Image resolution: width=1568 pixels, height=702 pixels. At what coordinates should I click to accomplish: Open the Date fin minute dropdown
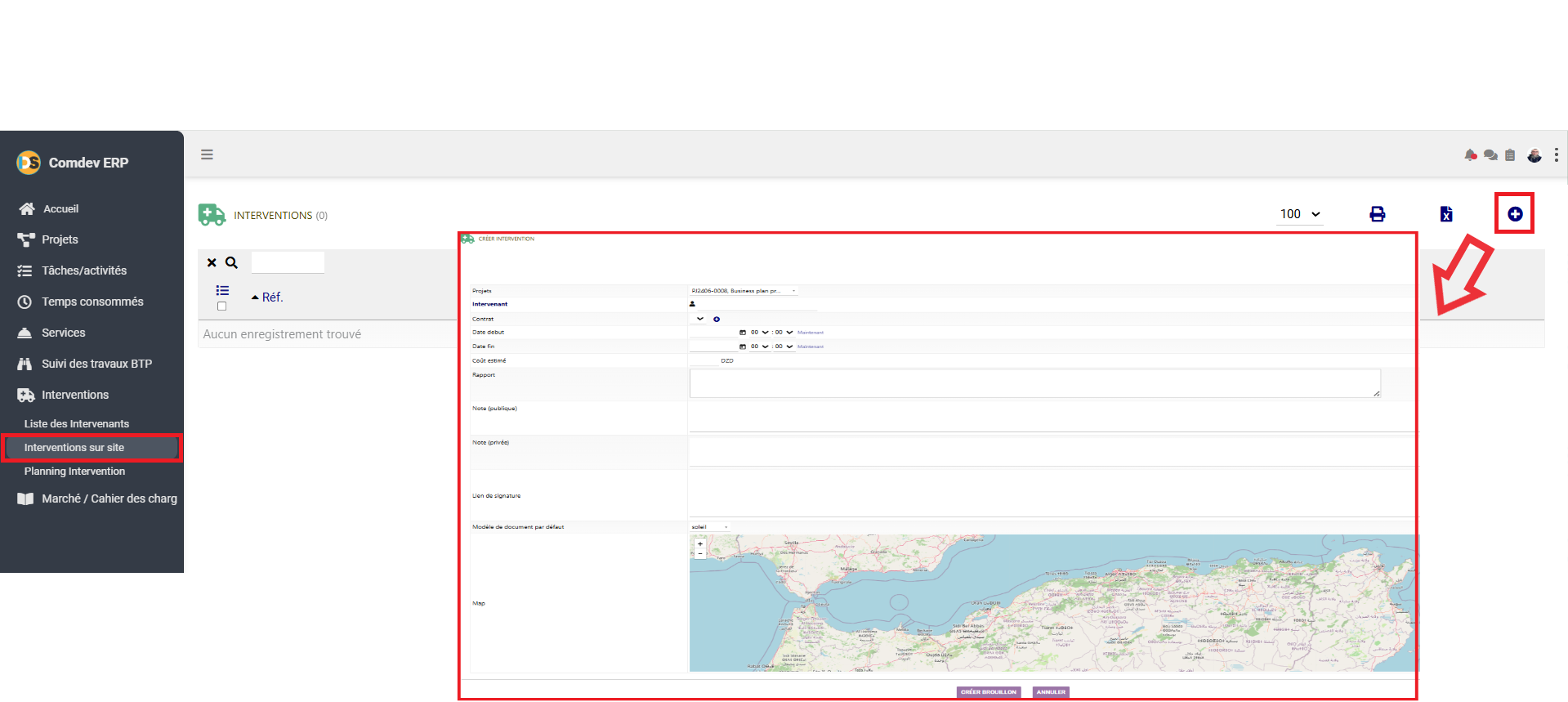784,347
